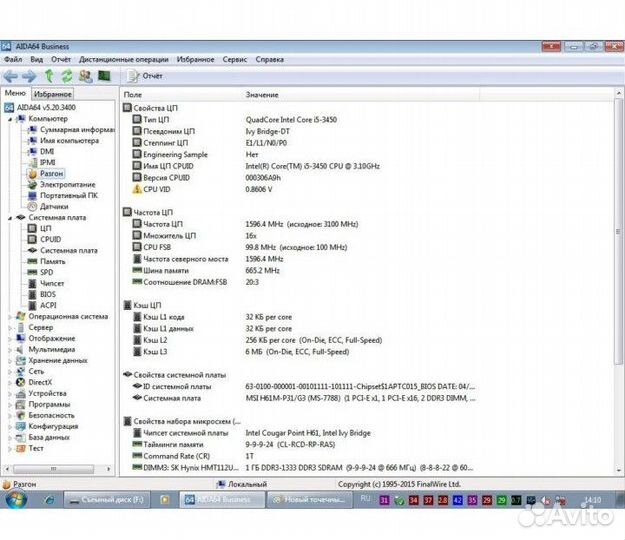Click the Back navigation arrow in toolbar
625x540 pixels.
10,76
